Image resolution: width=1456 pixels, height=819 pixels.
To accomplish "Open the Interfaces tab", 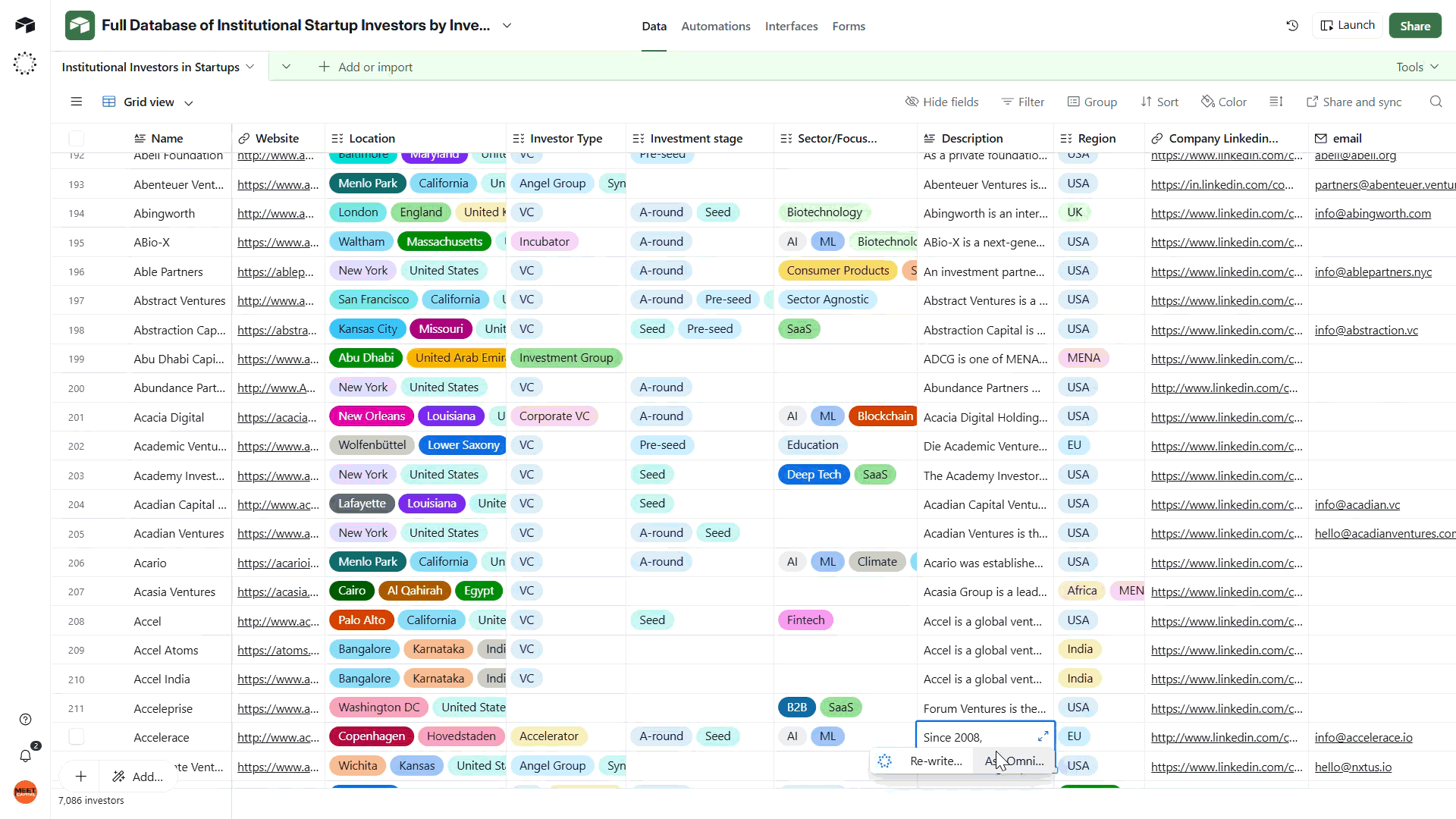I will pos(792,26).
